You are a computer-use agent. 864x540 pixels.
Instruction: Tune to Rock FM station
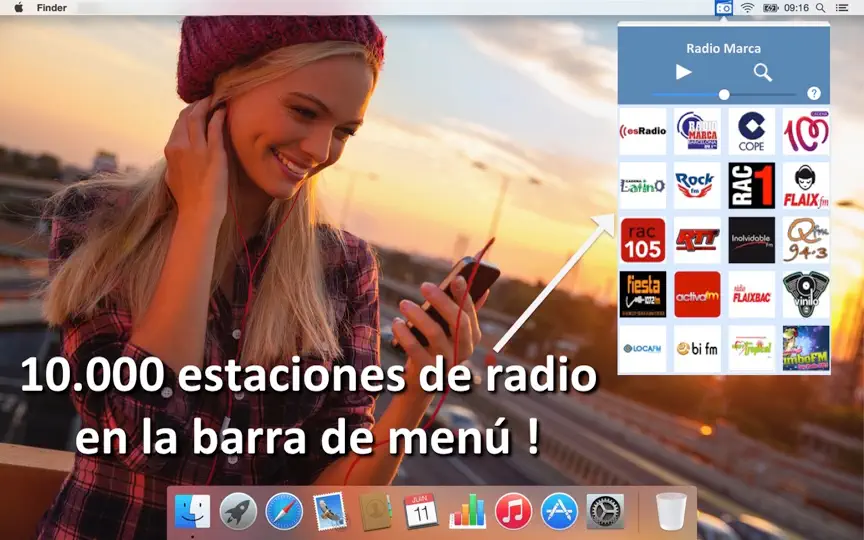(697, 186)
